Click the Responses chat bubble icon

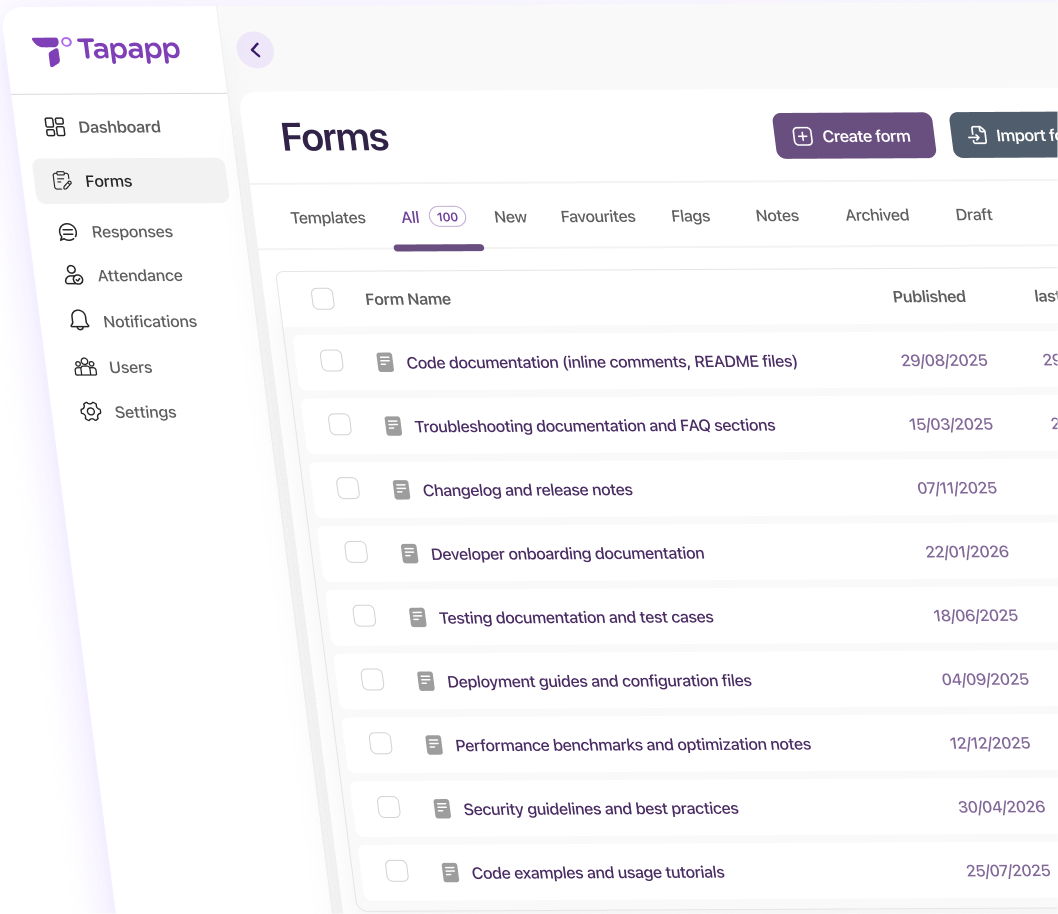tap(68, 232)
